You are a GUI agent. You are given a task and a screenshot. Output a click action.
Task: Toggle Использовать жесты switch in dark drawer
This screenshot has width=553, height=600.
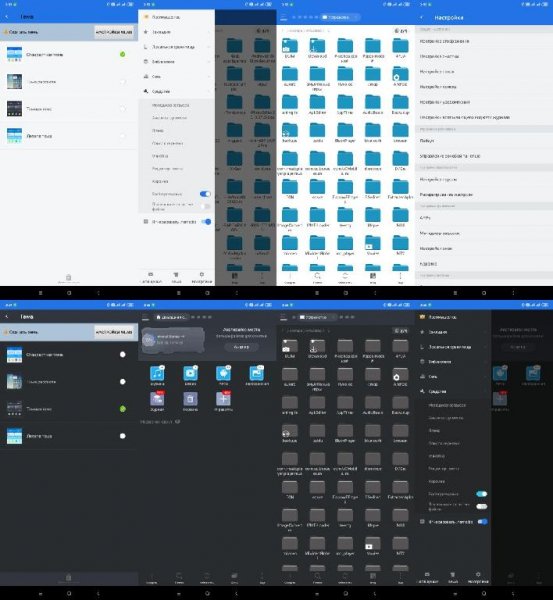tap(483, 522)
